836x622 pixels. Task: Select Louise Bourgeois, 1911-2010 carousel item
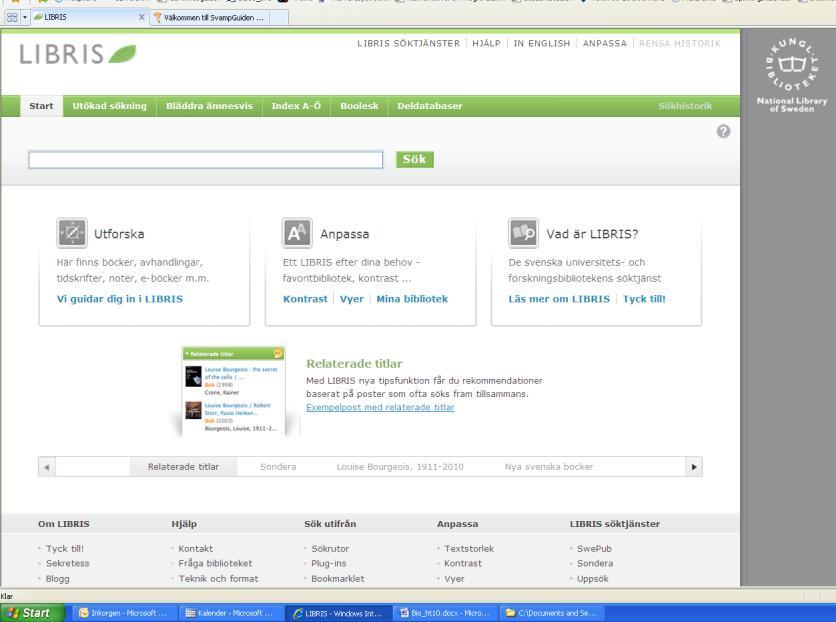point(400,467)
